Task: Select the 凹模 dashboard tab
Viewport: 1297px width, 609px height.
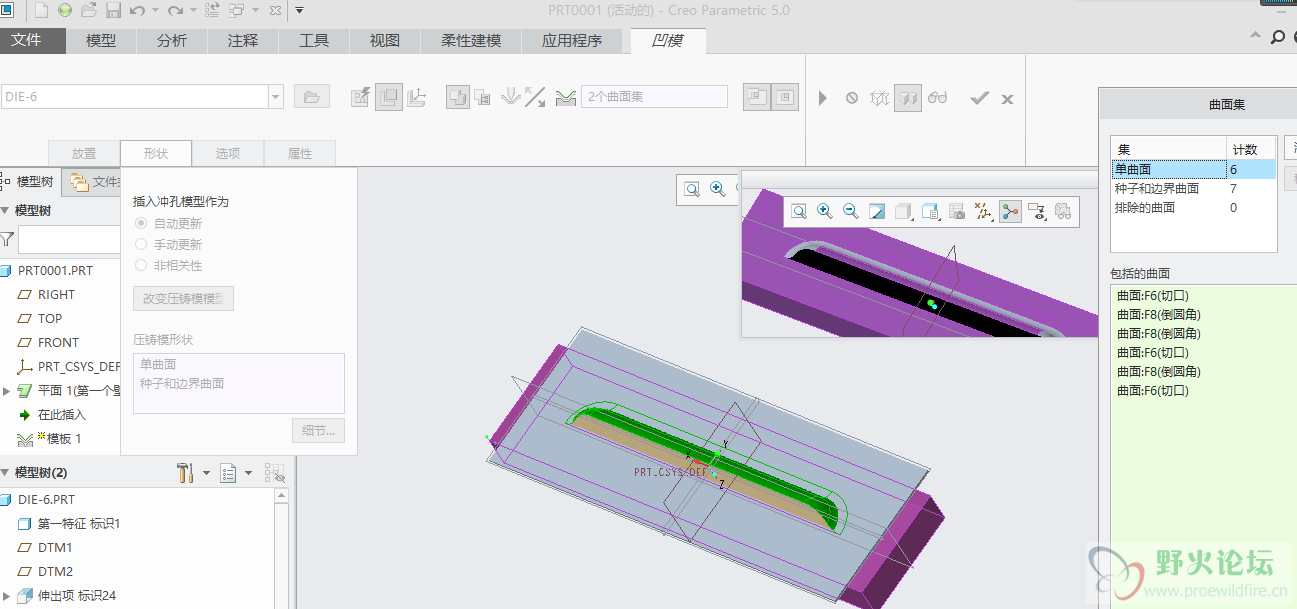Action: 668,41
